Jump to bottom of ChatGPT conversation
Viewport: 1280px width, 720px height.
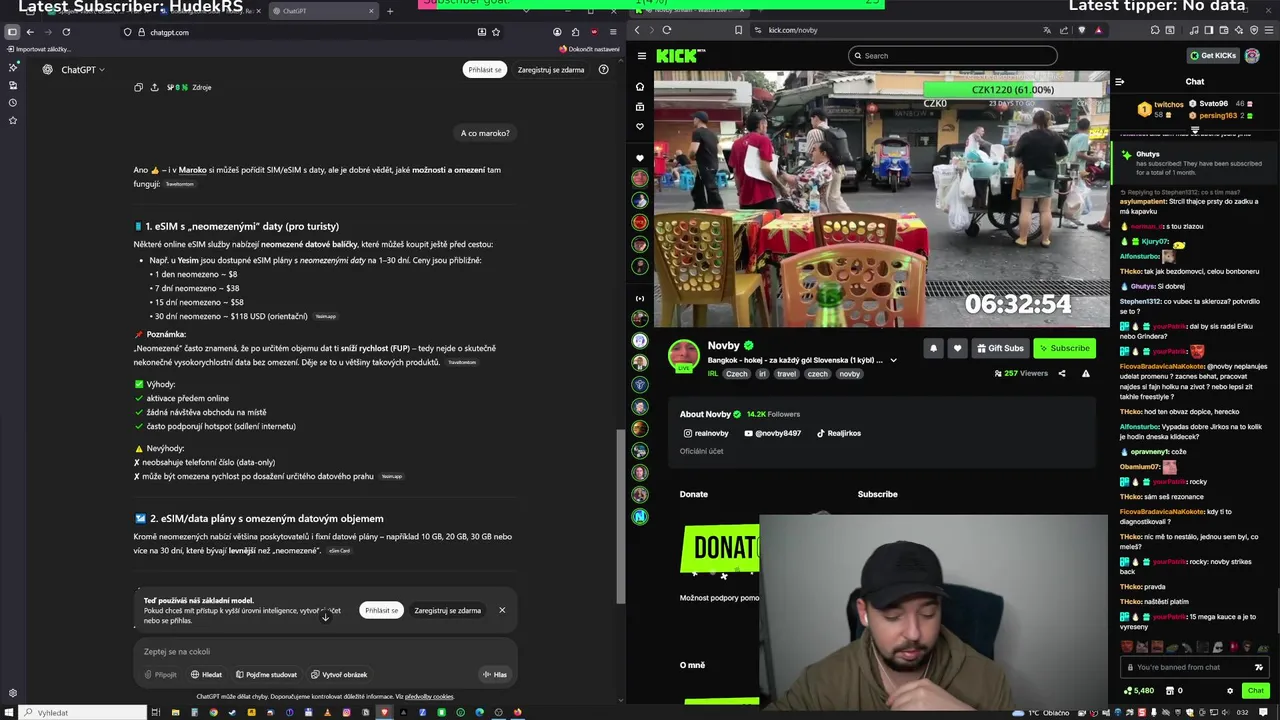(325, 616)
